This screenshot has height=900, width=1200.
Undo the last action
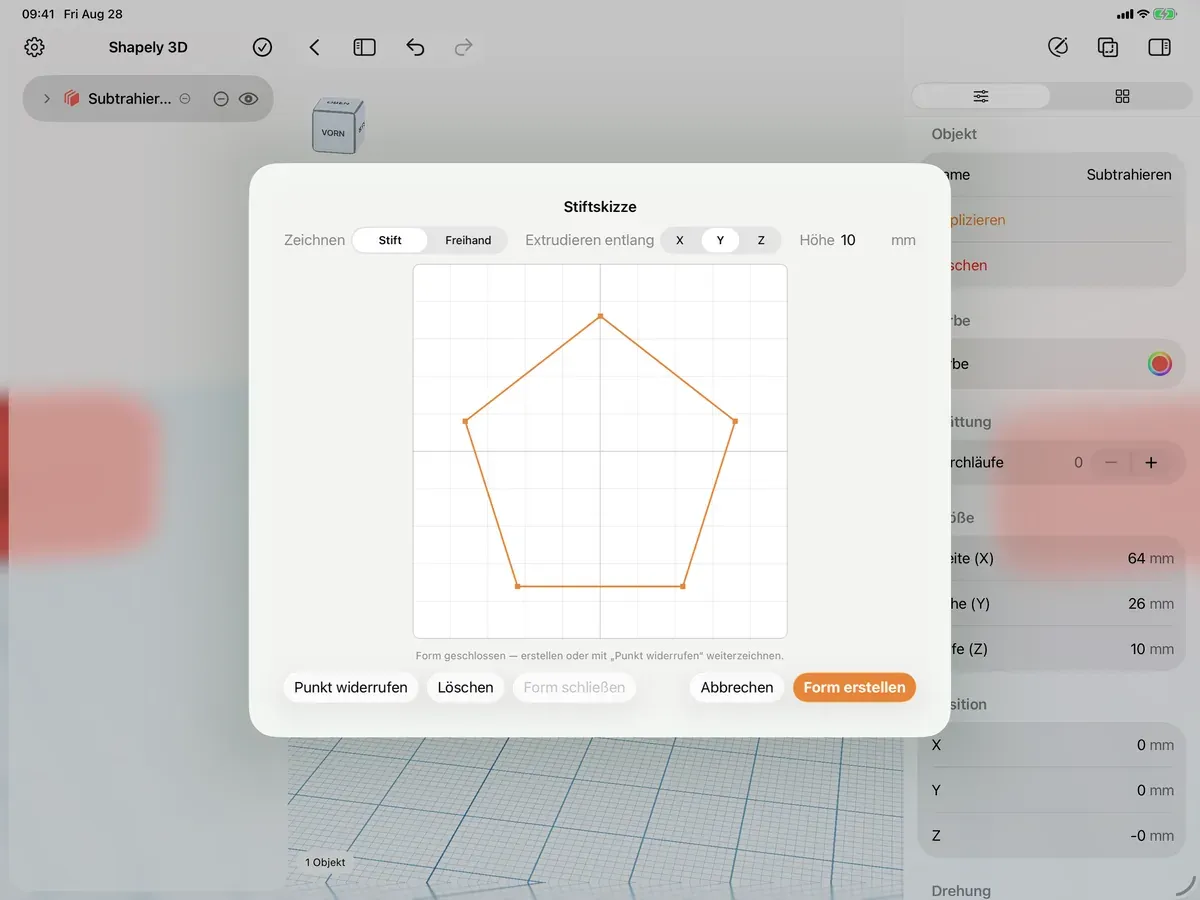[x=415, y=47]
